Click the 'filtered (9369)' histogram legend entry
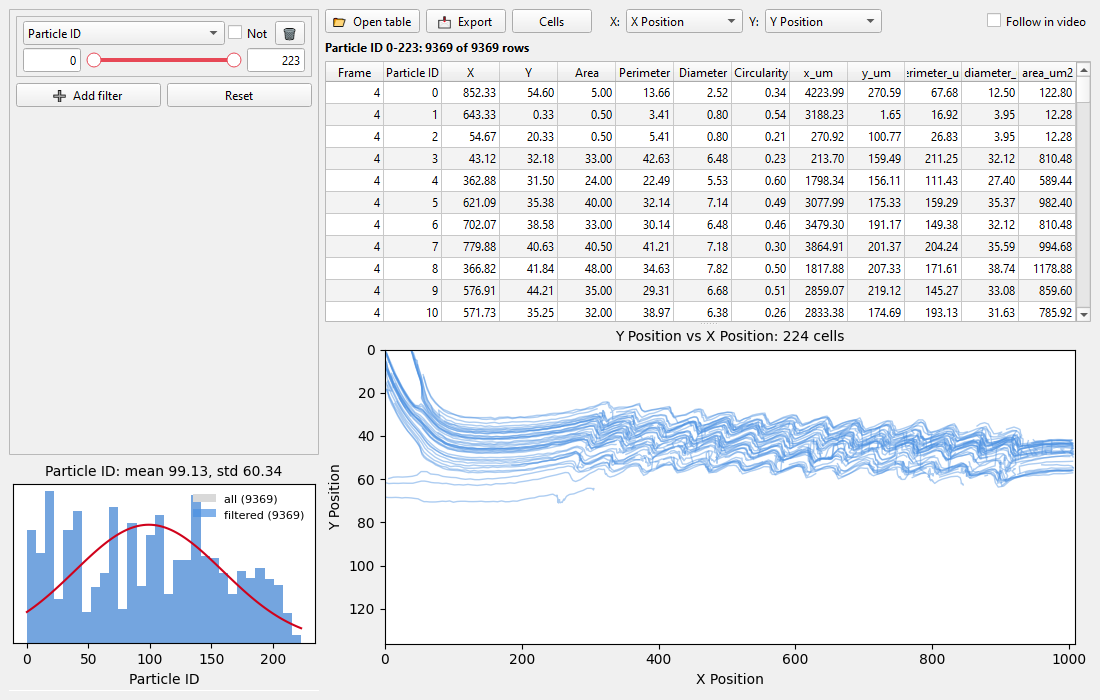The image size is (1100, 700). (264, 515)
